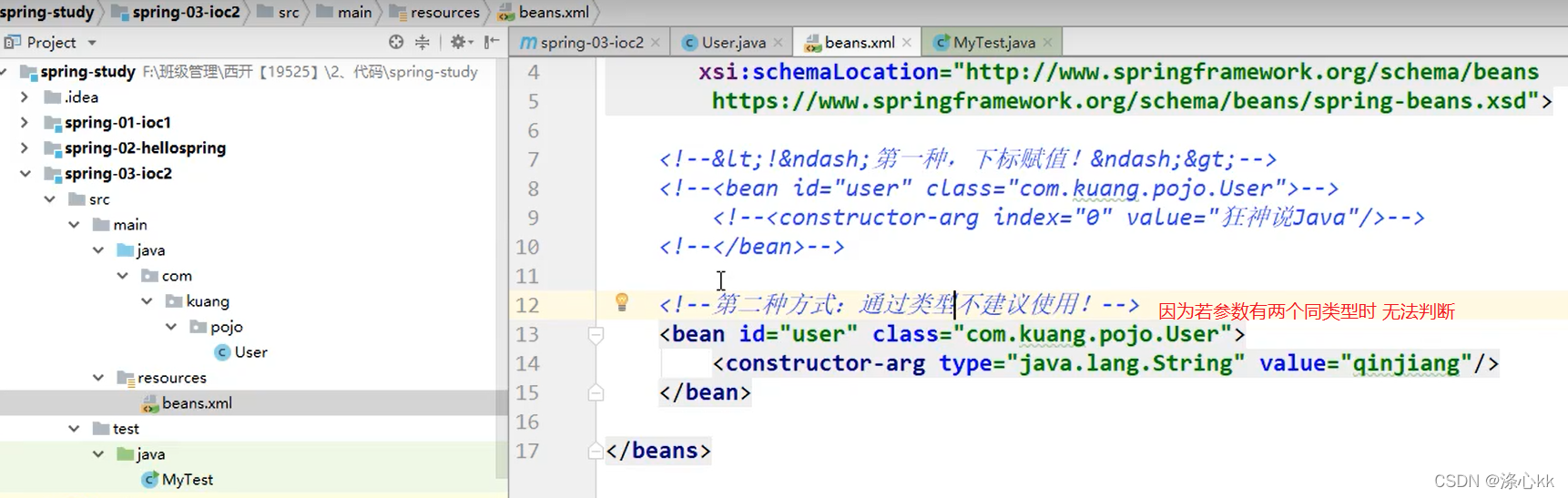This screenshot has width=1568, height=498.
Task: Collapse the test folder arrow
Action: (x=74, y=428)
